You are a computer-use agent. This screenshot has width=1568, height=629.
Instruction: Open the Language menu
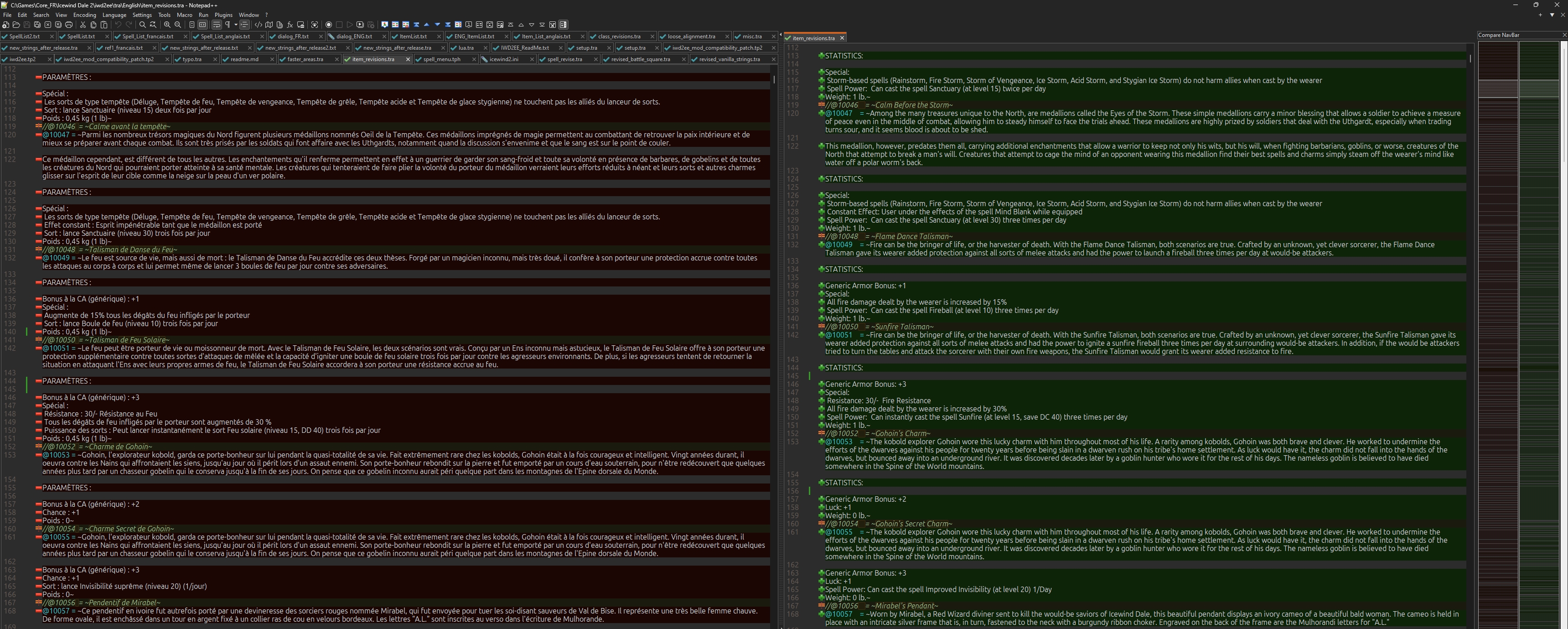(114, 15)
